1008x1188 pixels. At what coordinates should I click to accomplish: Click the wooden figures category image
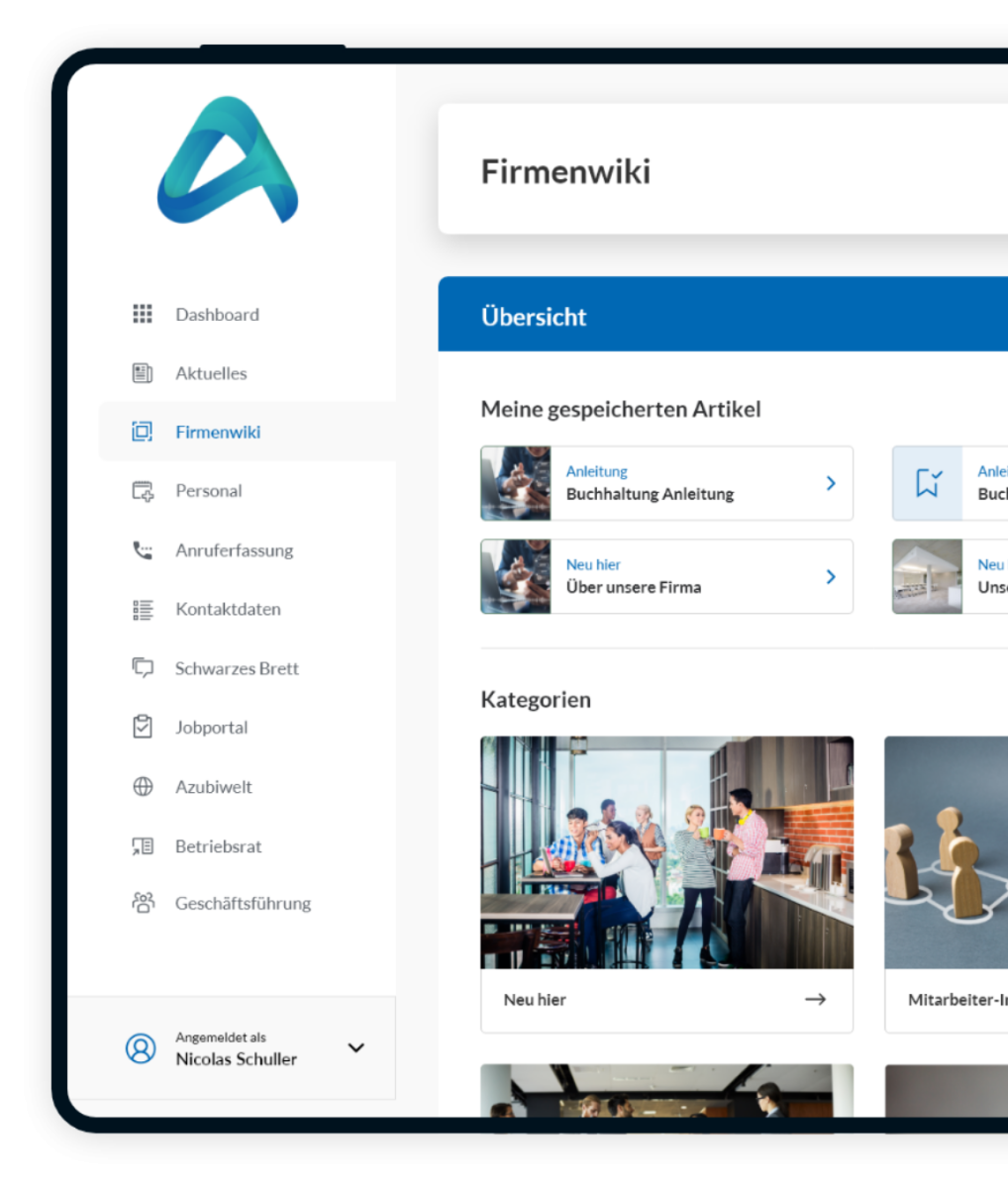(946, 852)
